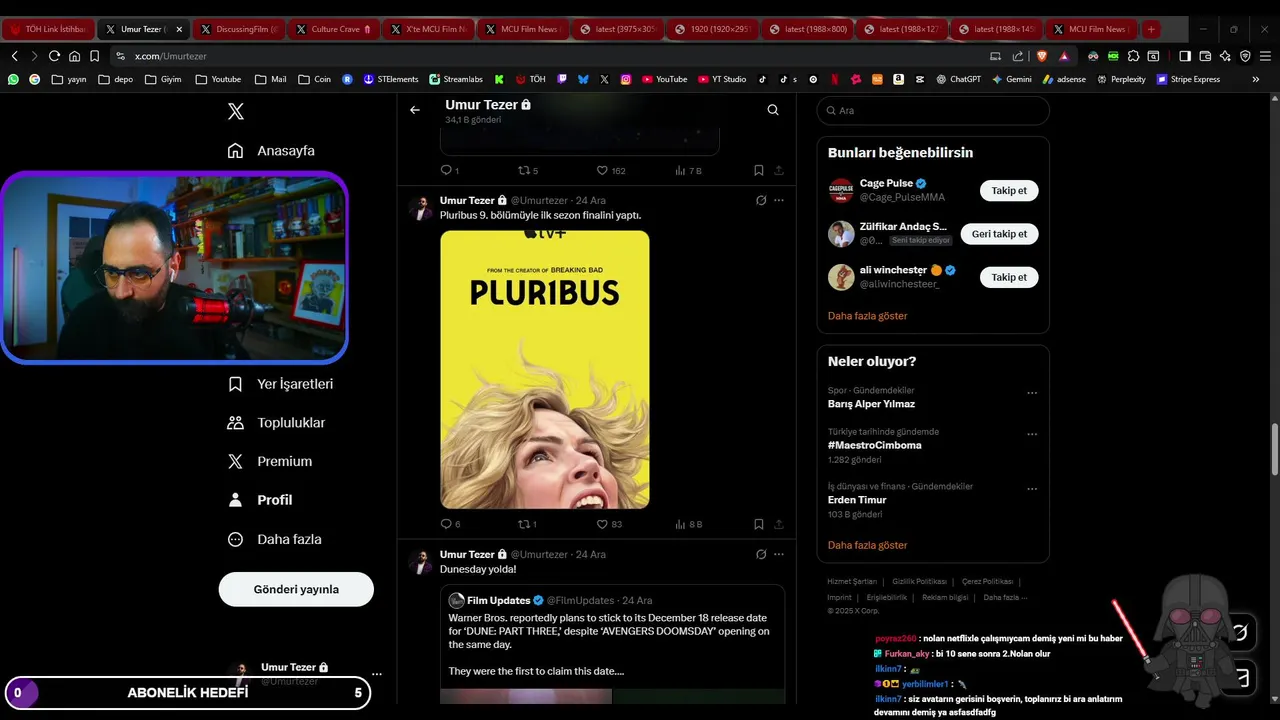Open more options on Dunesday post
1280x720 pixels.
[779, 554]
